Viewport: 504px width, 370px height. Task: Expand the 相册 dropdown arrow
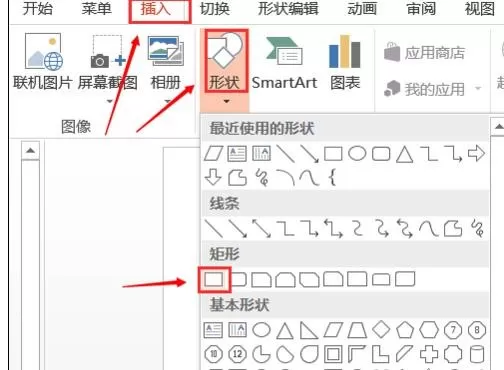tap(167, 101)
